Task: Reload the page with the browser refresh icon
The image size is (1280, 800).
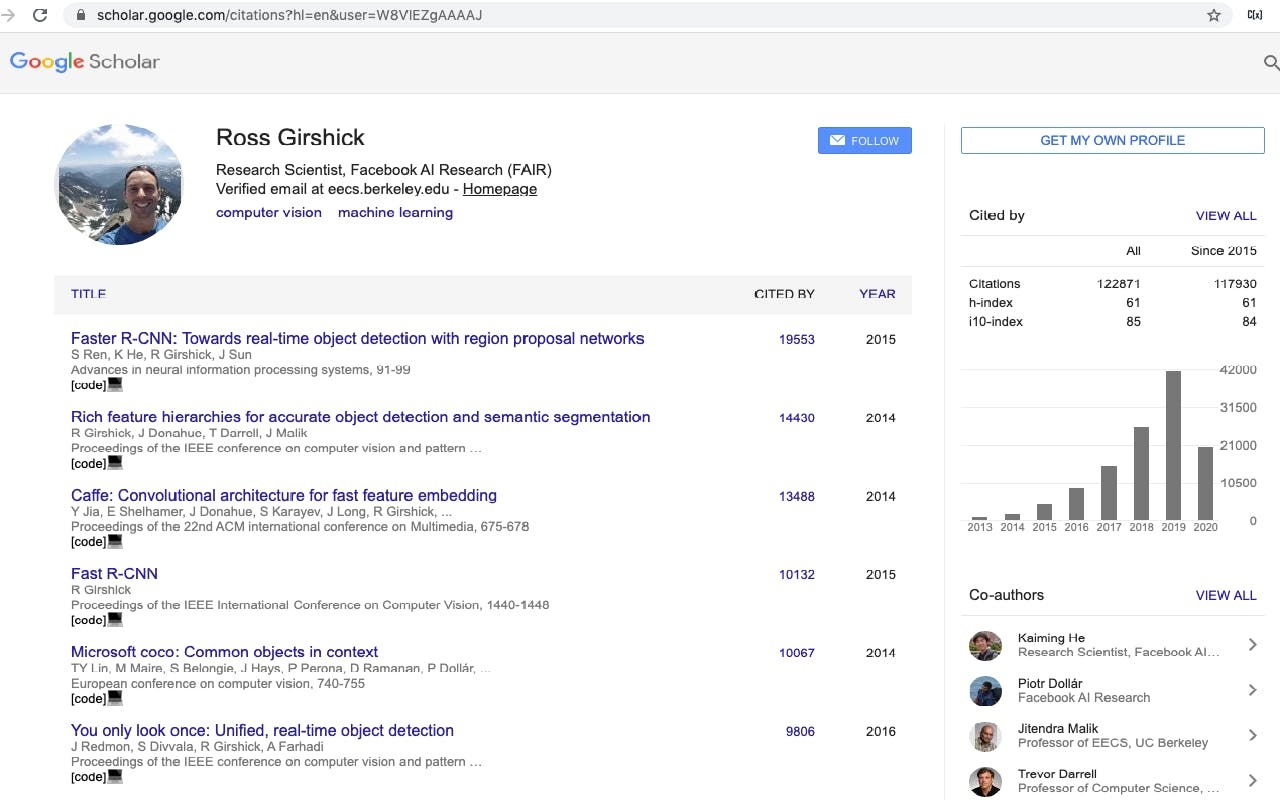Action: [x=40, y=15]
